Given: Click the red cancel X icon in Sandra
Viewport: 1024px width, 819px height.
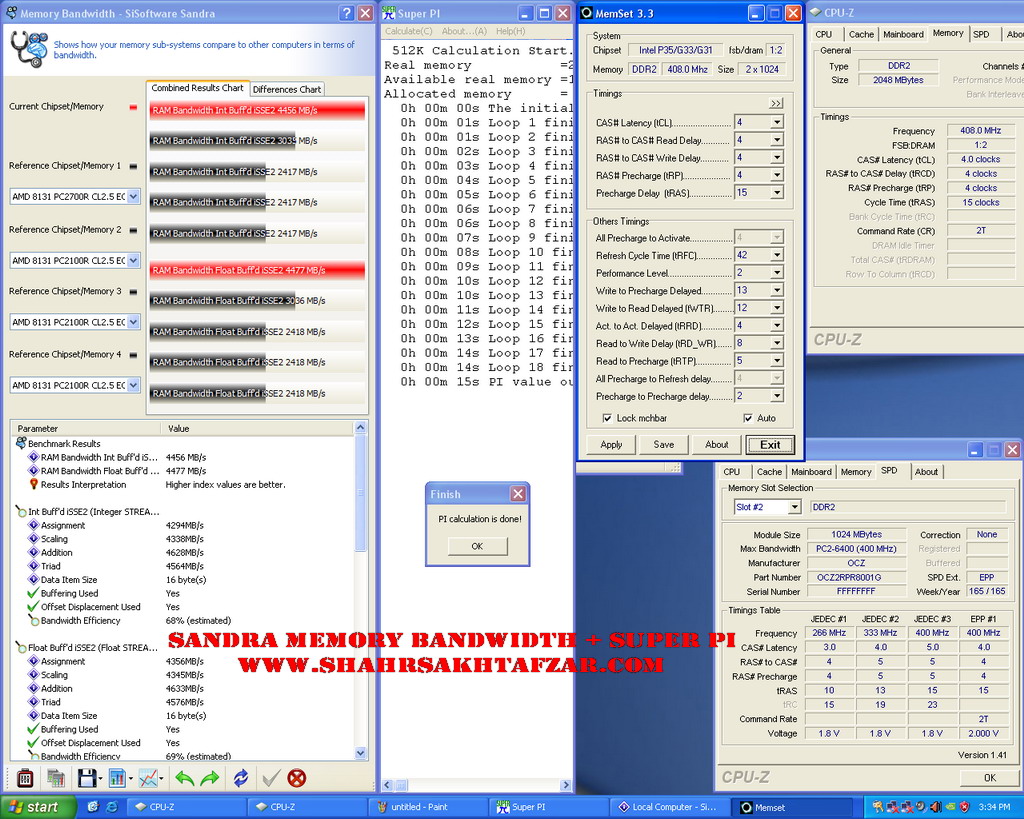Looking at the screenshot, I should 296,778.
